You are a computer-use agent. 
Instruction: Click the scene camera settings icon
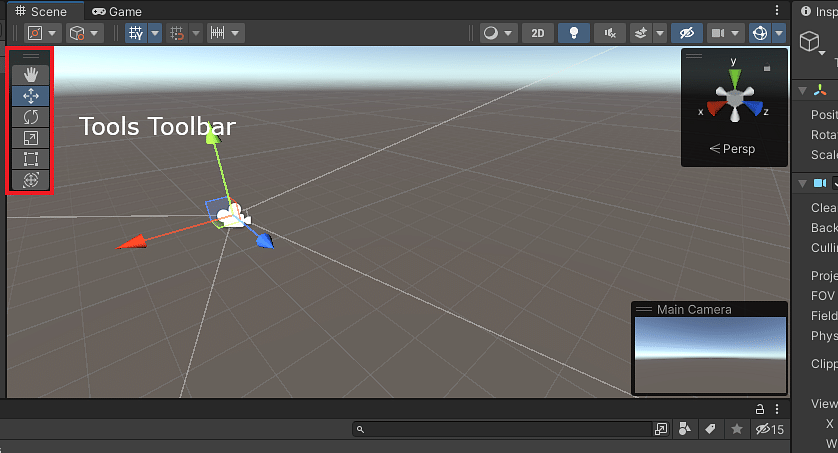[x=718, y=33]
